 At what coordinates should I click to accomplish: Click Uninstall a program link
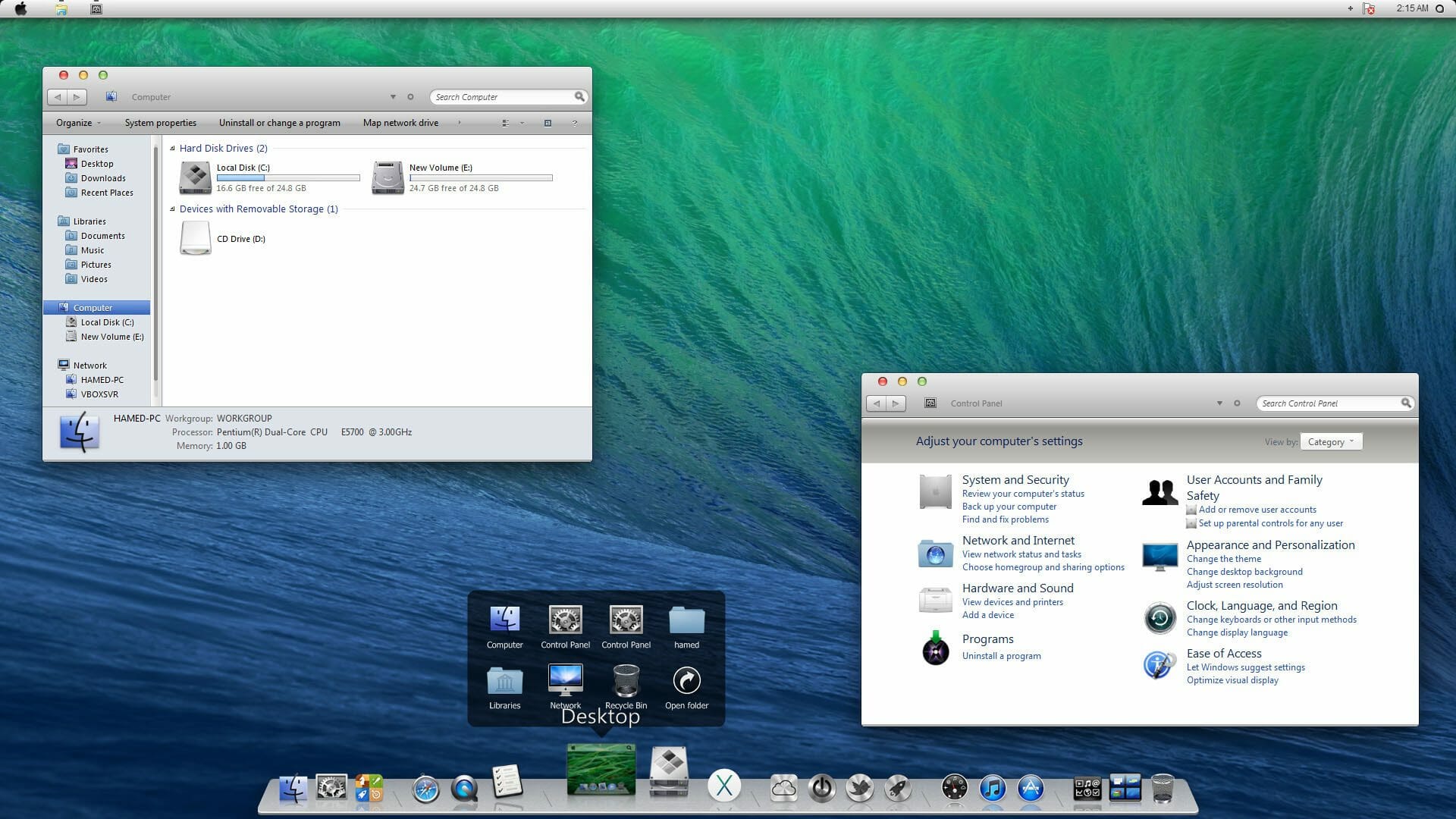1001,656
